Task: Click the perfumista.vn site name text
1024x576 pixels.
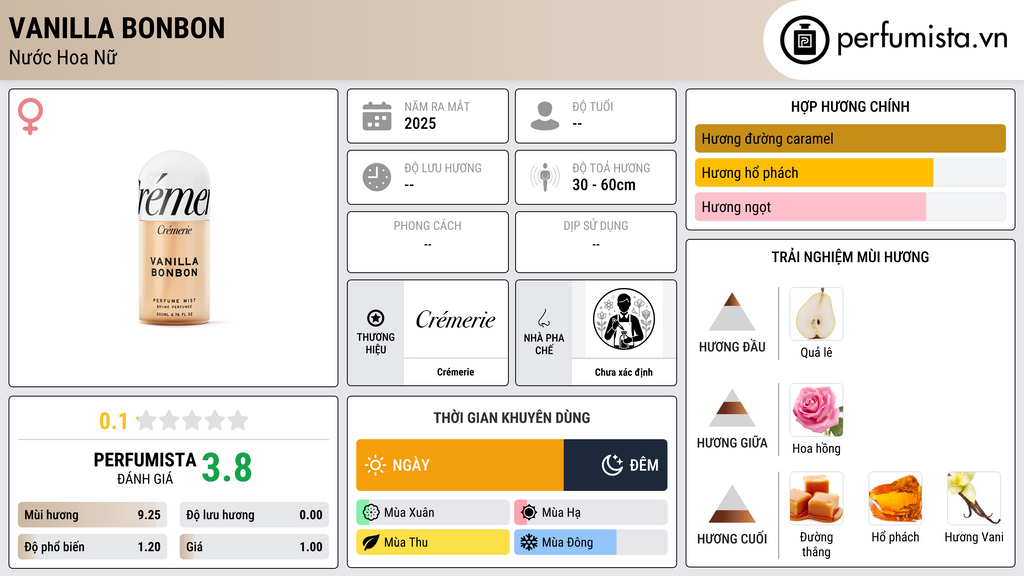Action: (922, 39)
